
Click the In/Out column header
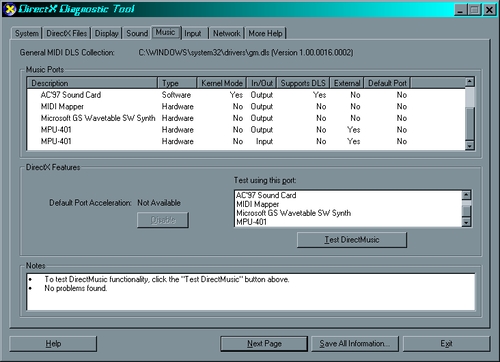(x=262, y=83)
